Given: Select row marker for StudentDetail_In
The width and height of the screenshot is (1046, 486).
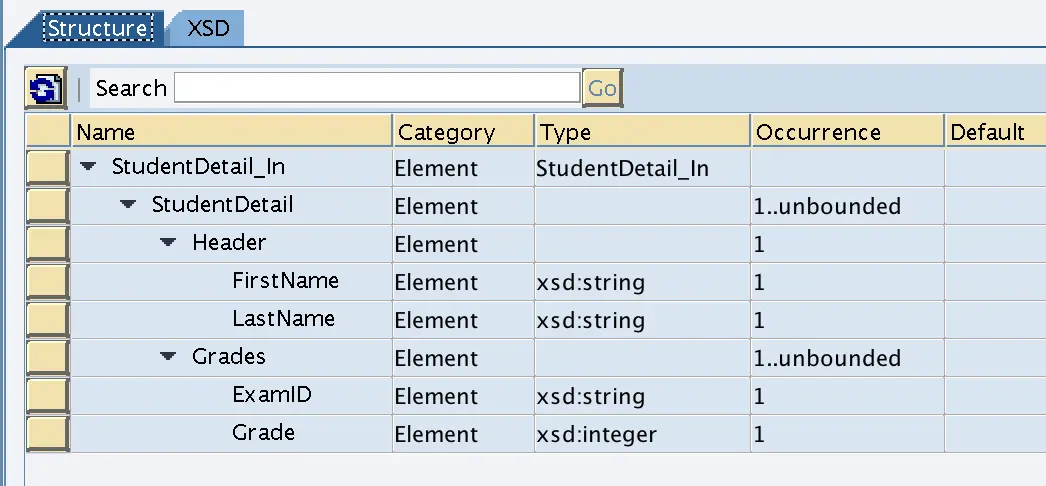Looking at the screenshot, I should click(47, 167).
